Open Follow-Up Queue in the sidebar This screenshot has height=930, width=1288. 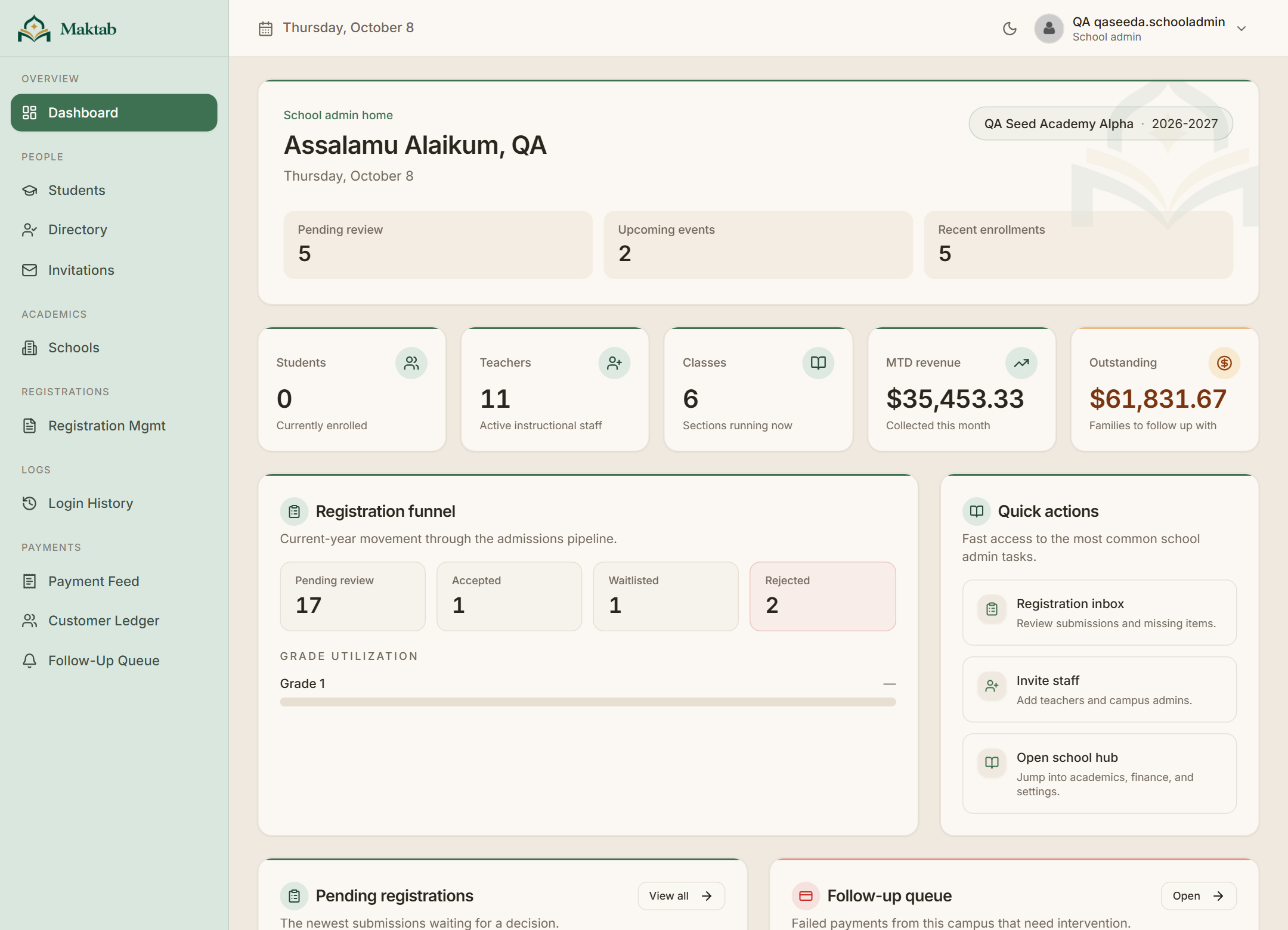coord(114,661)
